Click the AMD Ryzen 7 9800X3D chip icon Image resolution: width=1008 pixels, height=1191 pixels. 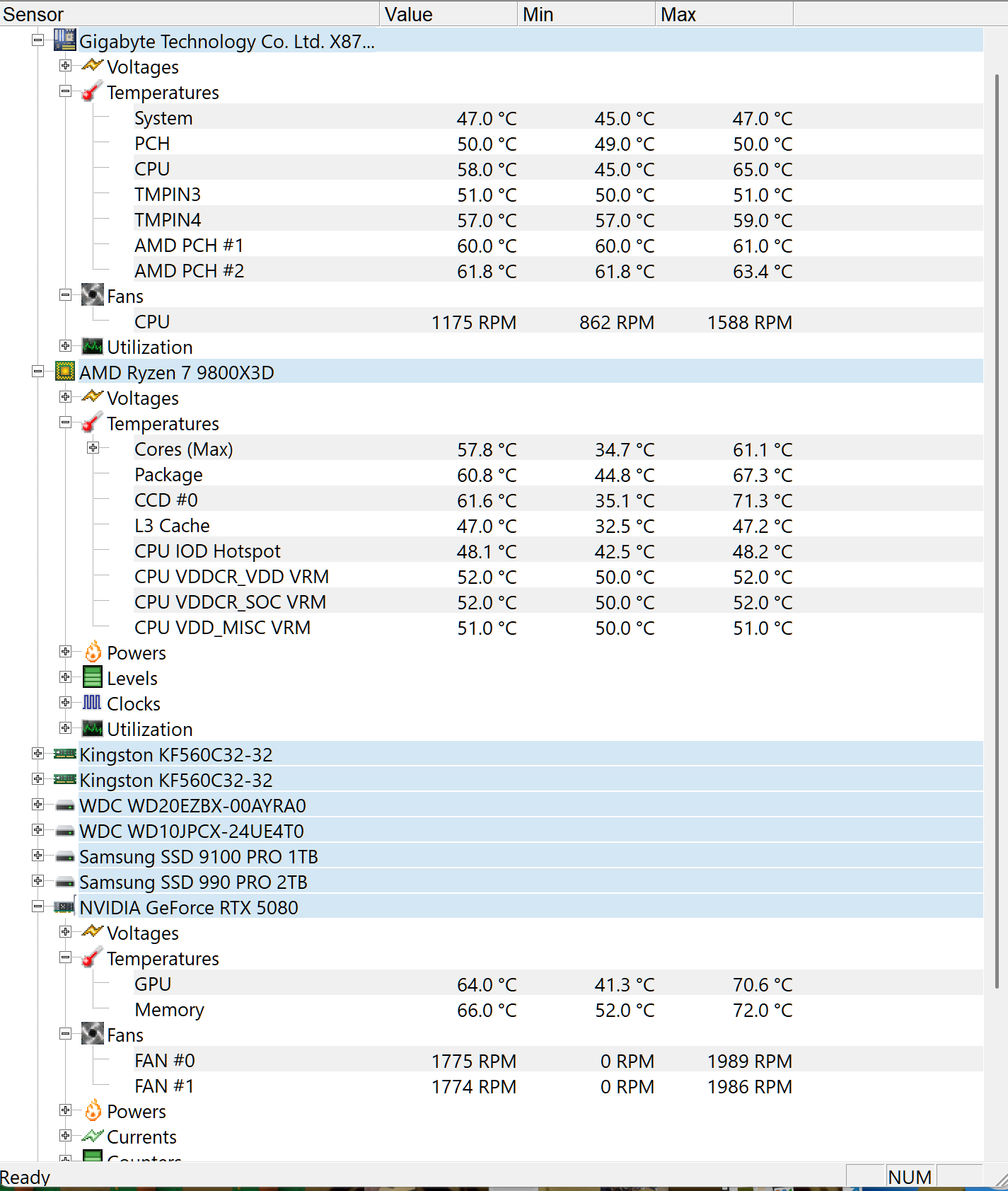(x=65, y=372)
